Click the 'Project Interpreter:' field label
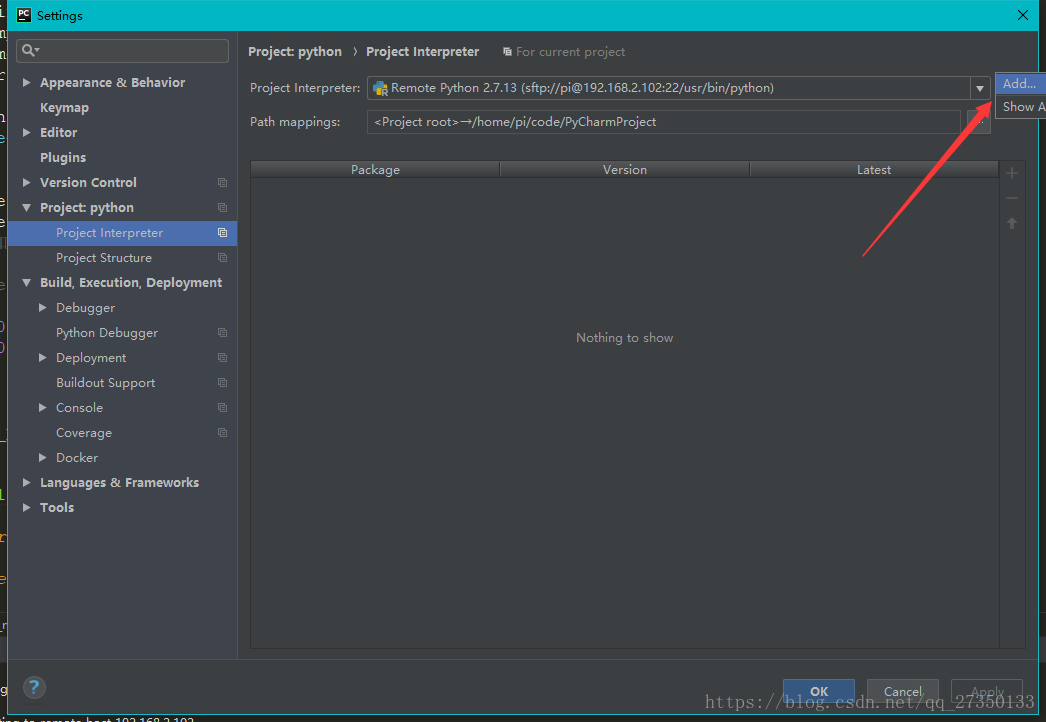The height and width of the screenshot is (722, 1046). (x=305, y=88)
